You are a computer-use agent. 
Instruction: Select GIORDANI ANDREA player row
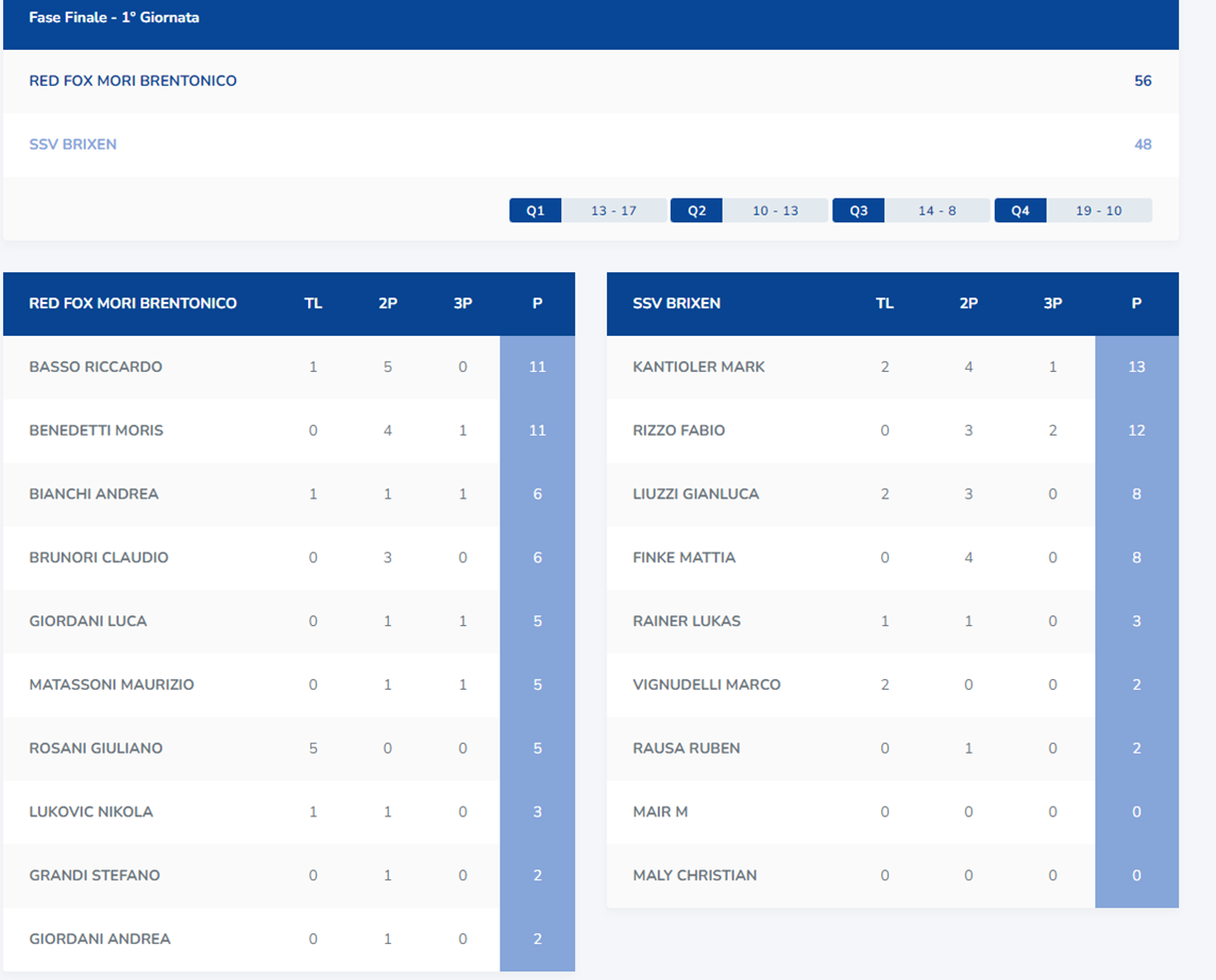point(100,939)
